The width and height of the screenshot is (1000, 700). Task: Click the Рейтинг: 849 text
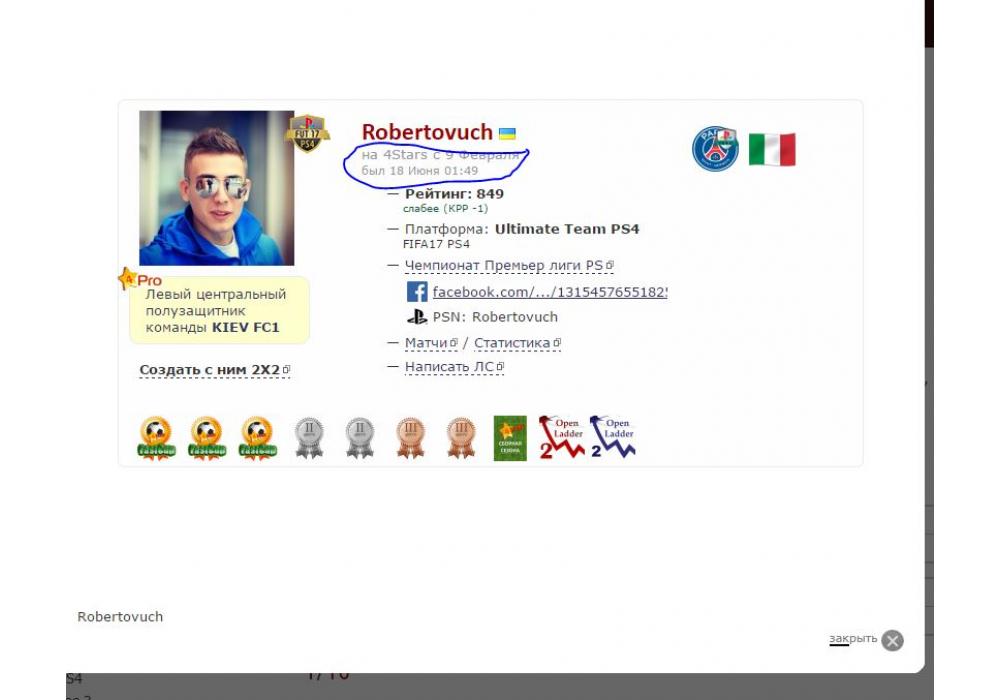(x=454, y=194)
